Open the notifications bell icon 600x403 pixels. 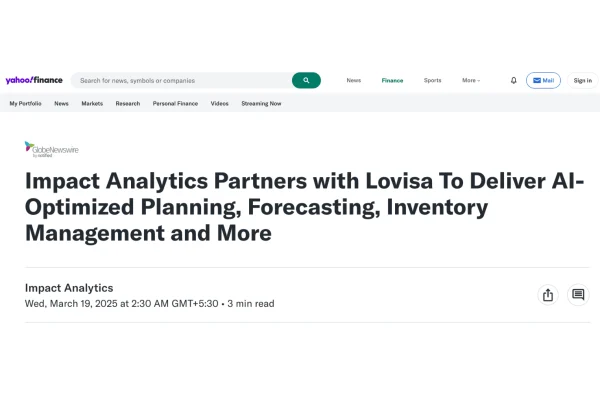coord(514,80)
